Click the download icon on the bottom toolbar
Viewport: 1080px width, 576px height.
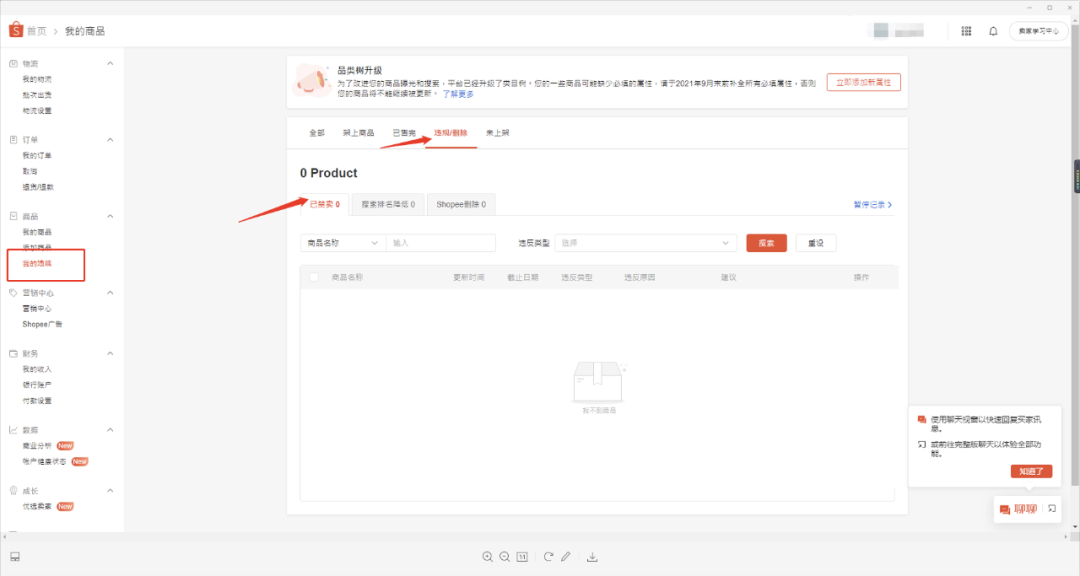pyautogui.click(x=592, y=557)
